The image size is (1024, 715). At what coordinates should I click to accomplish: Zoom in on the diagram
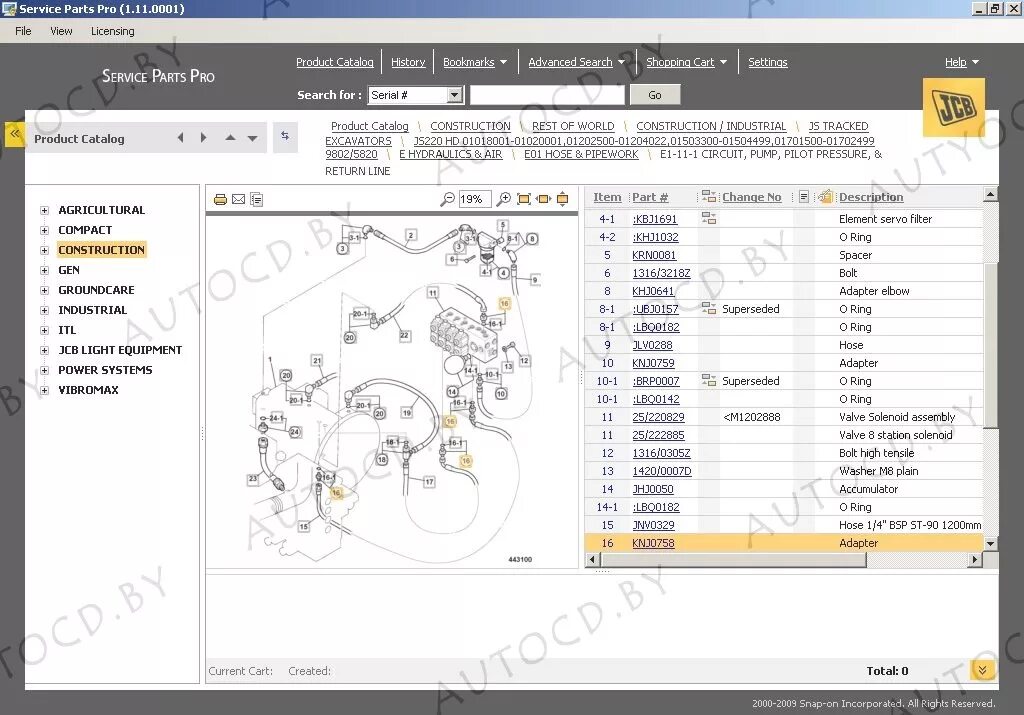click(504, 199)
